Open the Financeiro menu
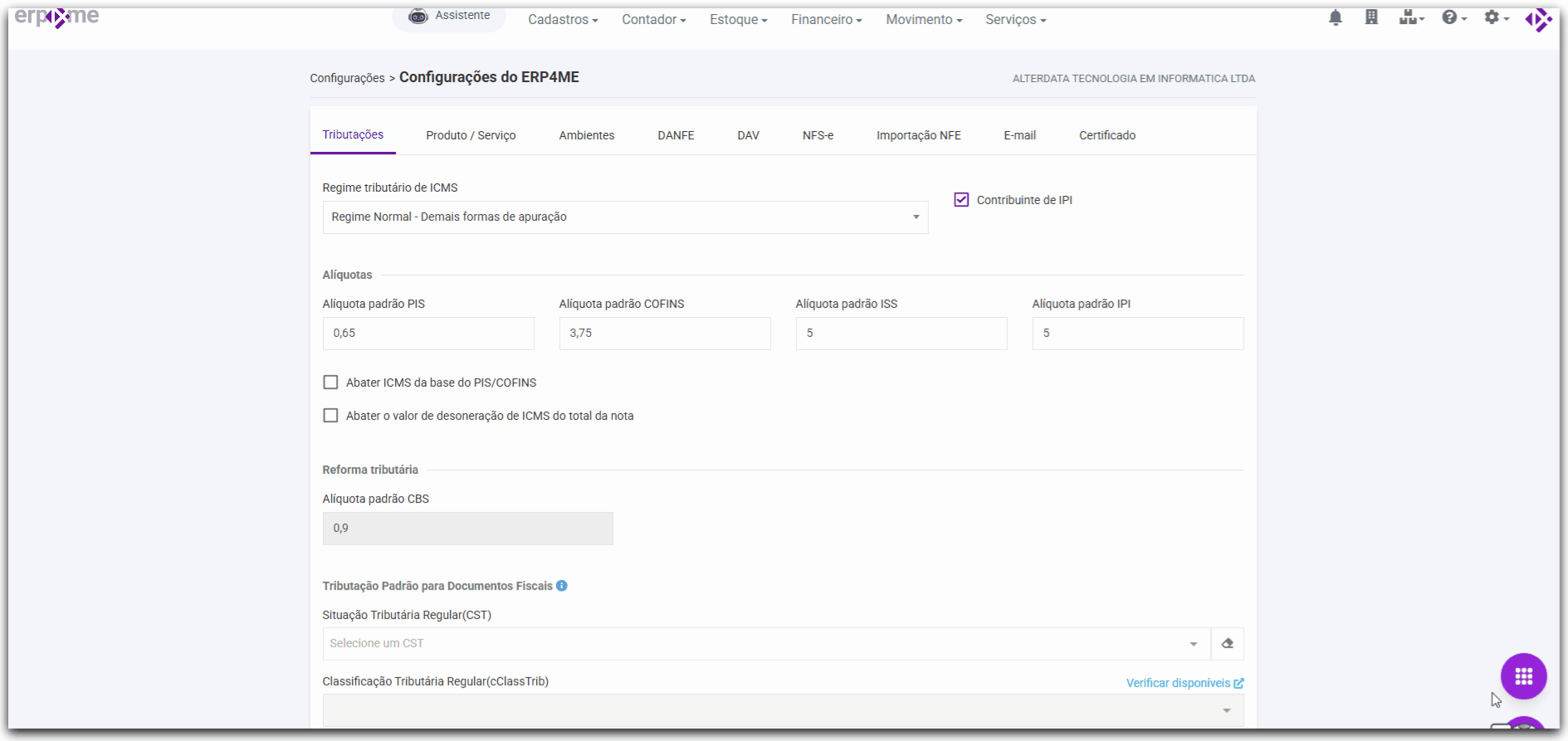Image resolution: width=1568 pixels, height=741 pixels. pos(826,20)
